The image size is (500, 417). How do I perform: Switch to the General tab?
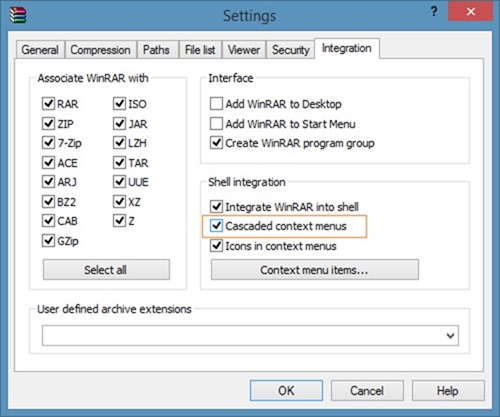(x=40, y=50)
